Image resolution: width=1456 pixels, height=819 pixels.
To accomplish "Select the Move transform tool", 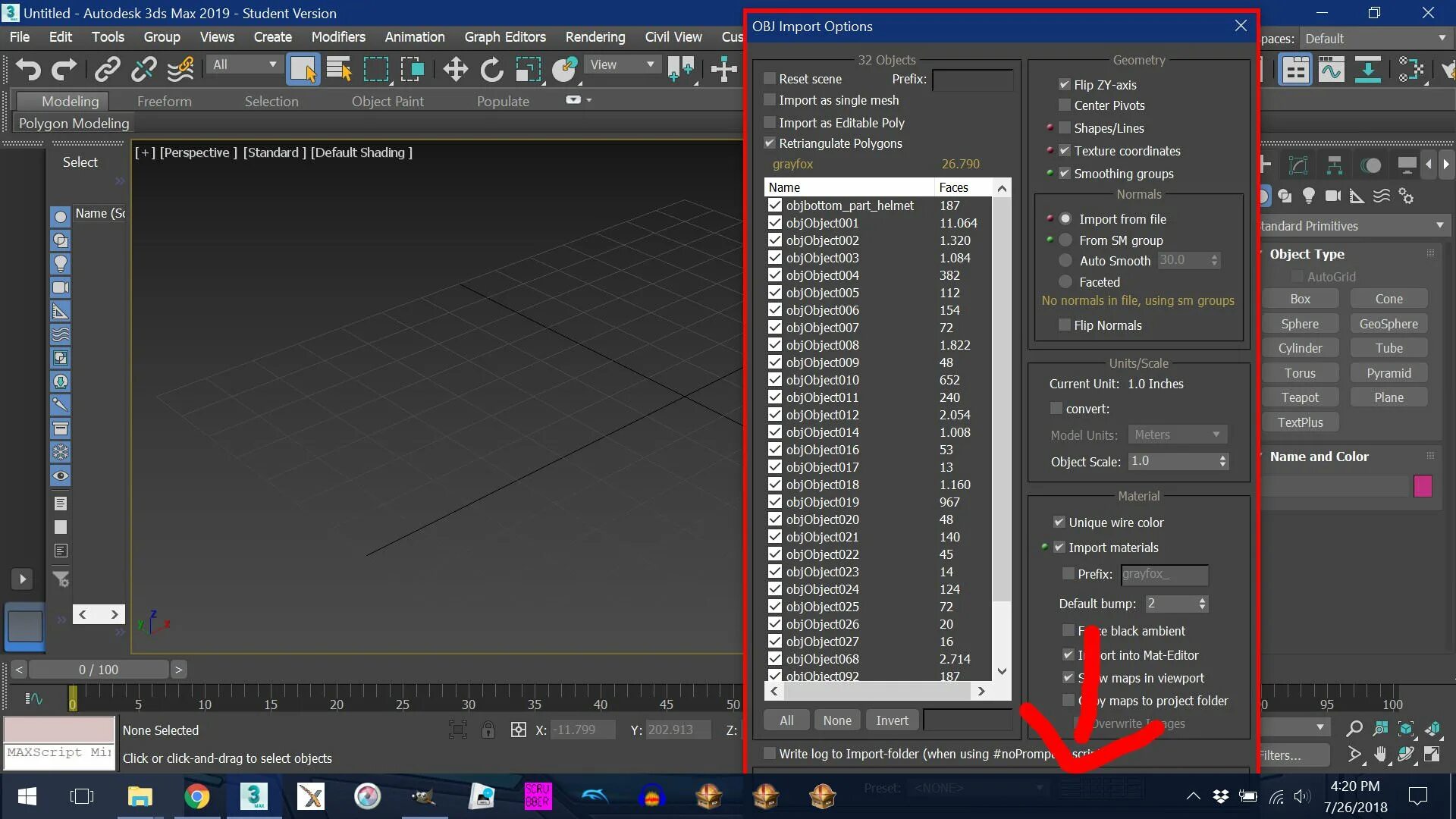I will pyautogui.click(x=455, y=69).
